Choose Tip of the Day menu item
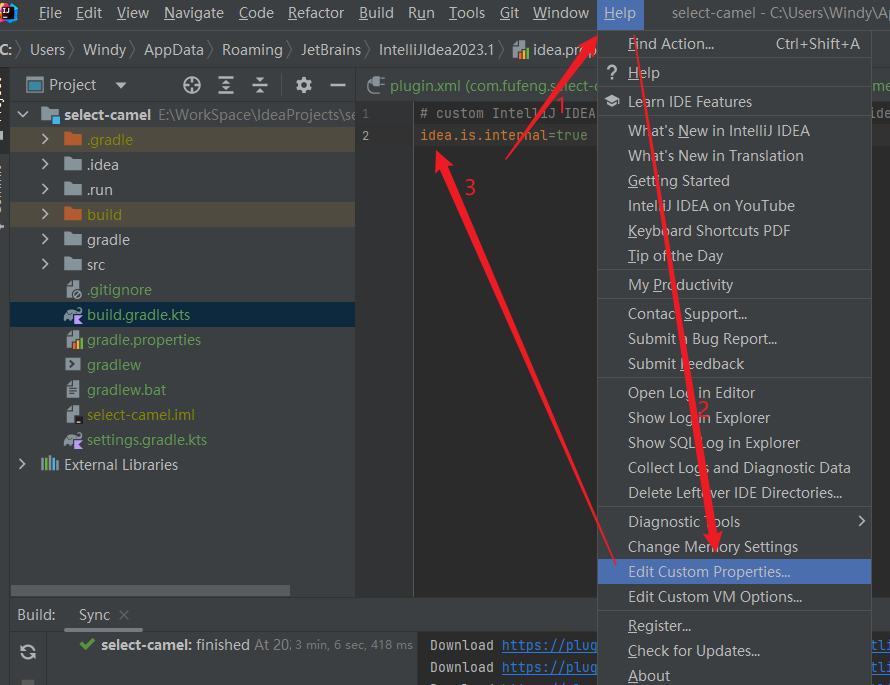The image size is (890, 685). tap(734, 256)
